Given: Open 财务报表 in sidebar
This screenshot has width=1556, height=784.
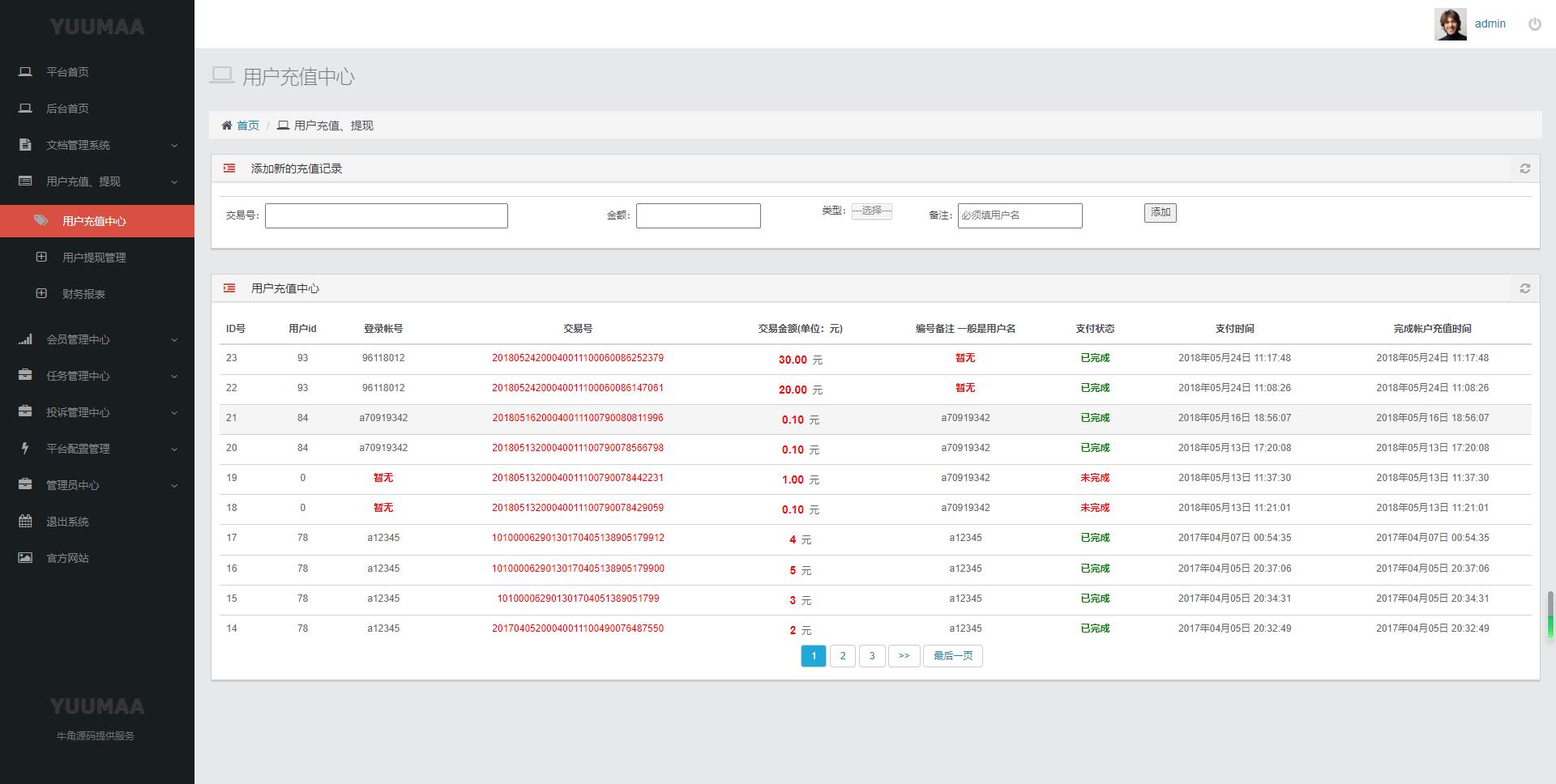Looking at the screenshot, I should point(83,294).
